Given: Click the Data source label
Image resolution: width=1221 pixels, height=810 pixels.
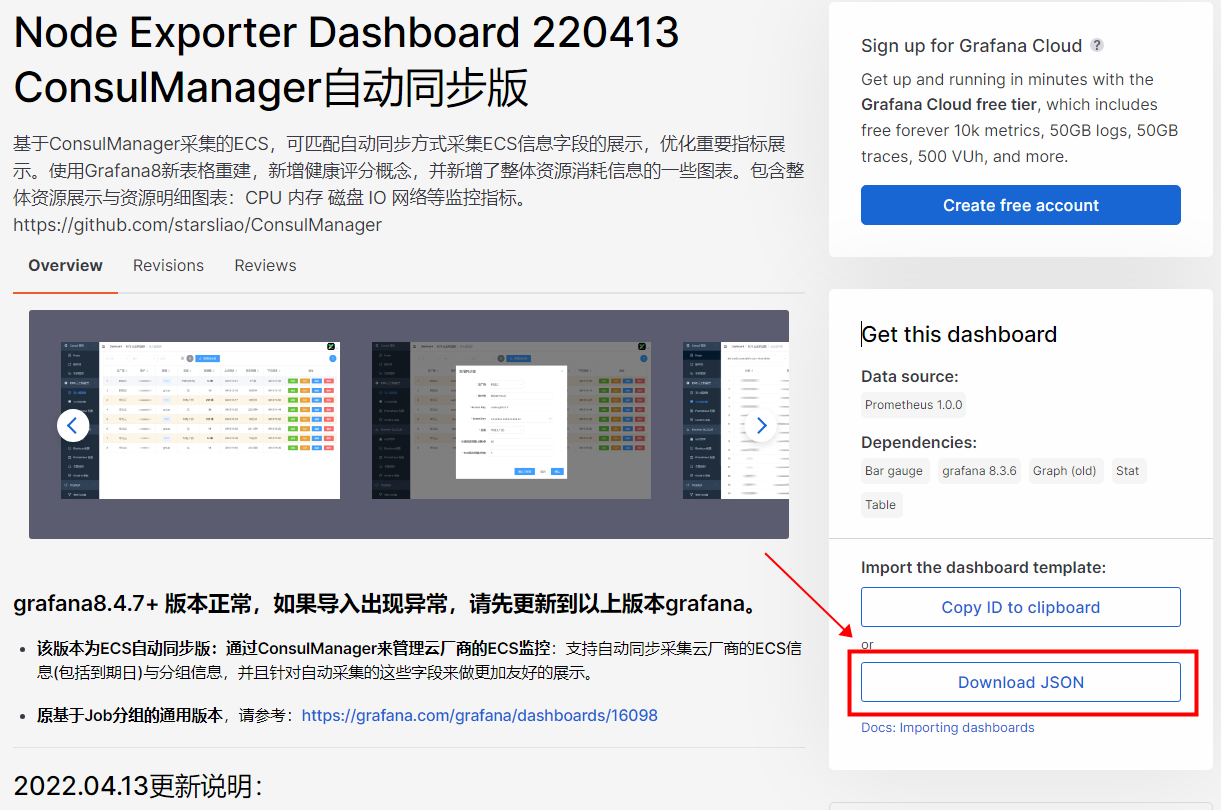Looking at the screenshot, I should (x=910, y=377).
